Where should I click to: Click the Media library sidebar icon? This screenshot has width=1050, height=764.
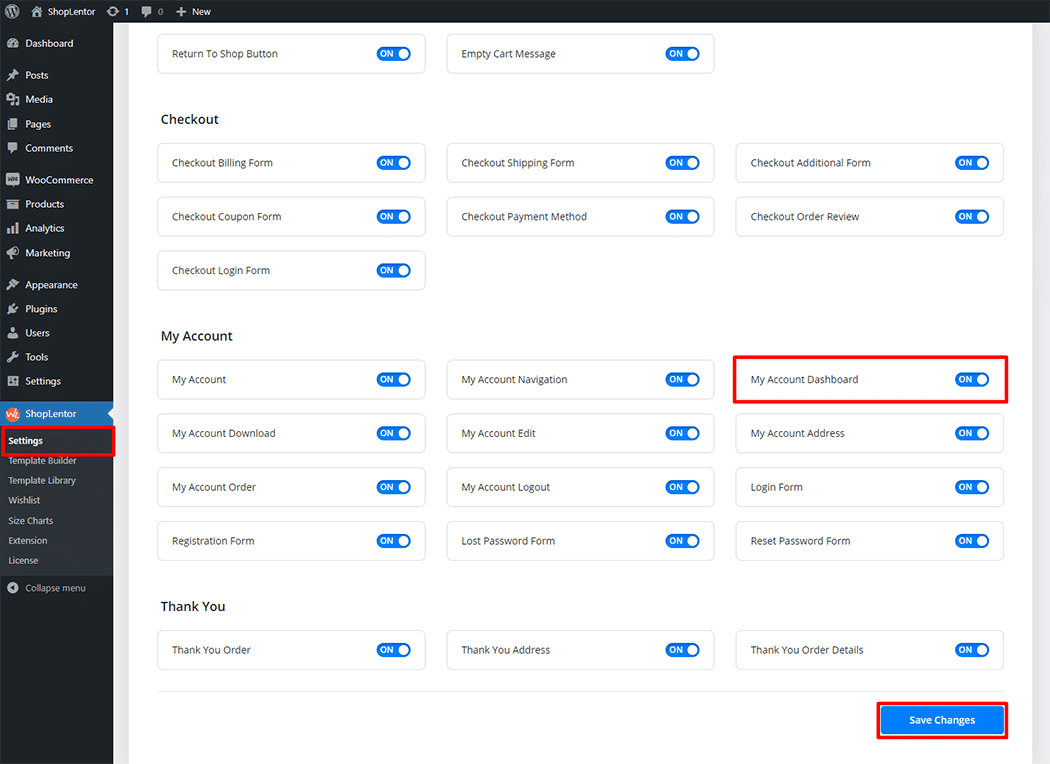(x=13, y=100)
